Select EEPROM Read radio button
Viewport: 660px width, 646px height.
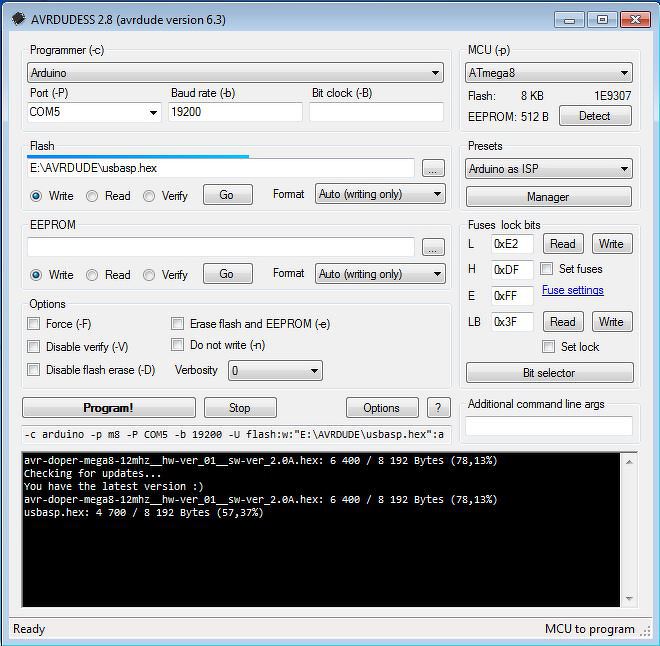92,275
